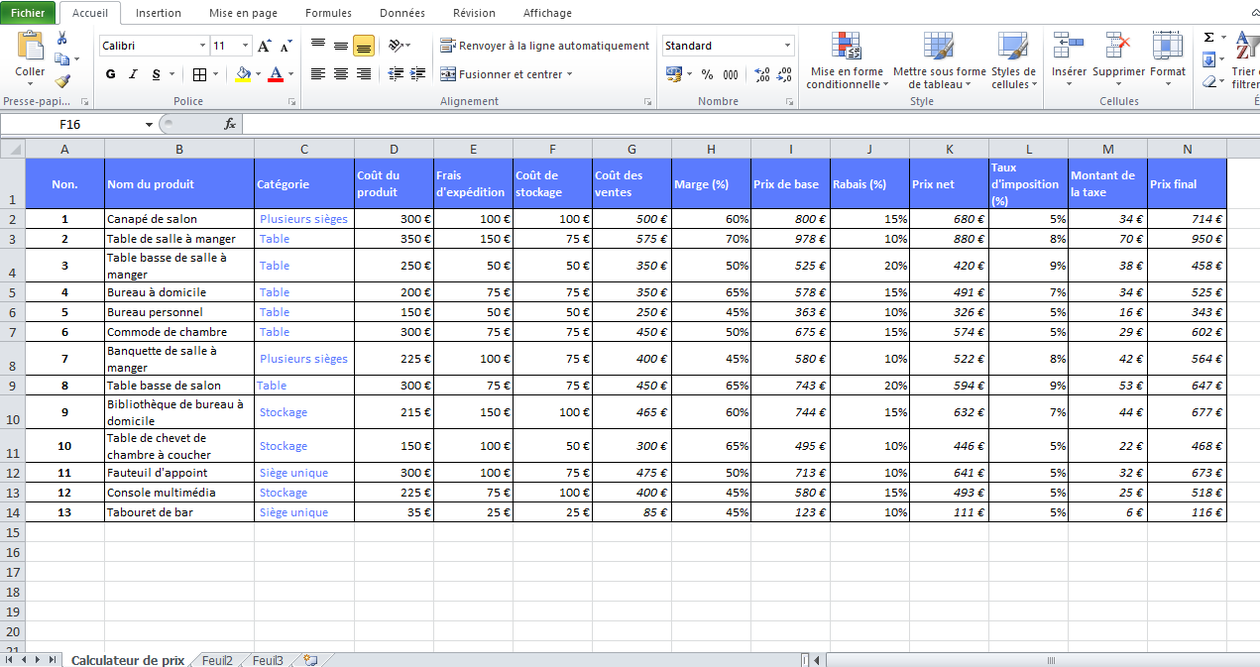Align text right in alignment group
Viewport: 1260px width, 667px height.
pyautogui.click(x=364, y=74)
